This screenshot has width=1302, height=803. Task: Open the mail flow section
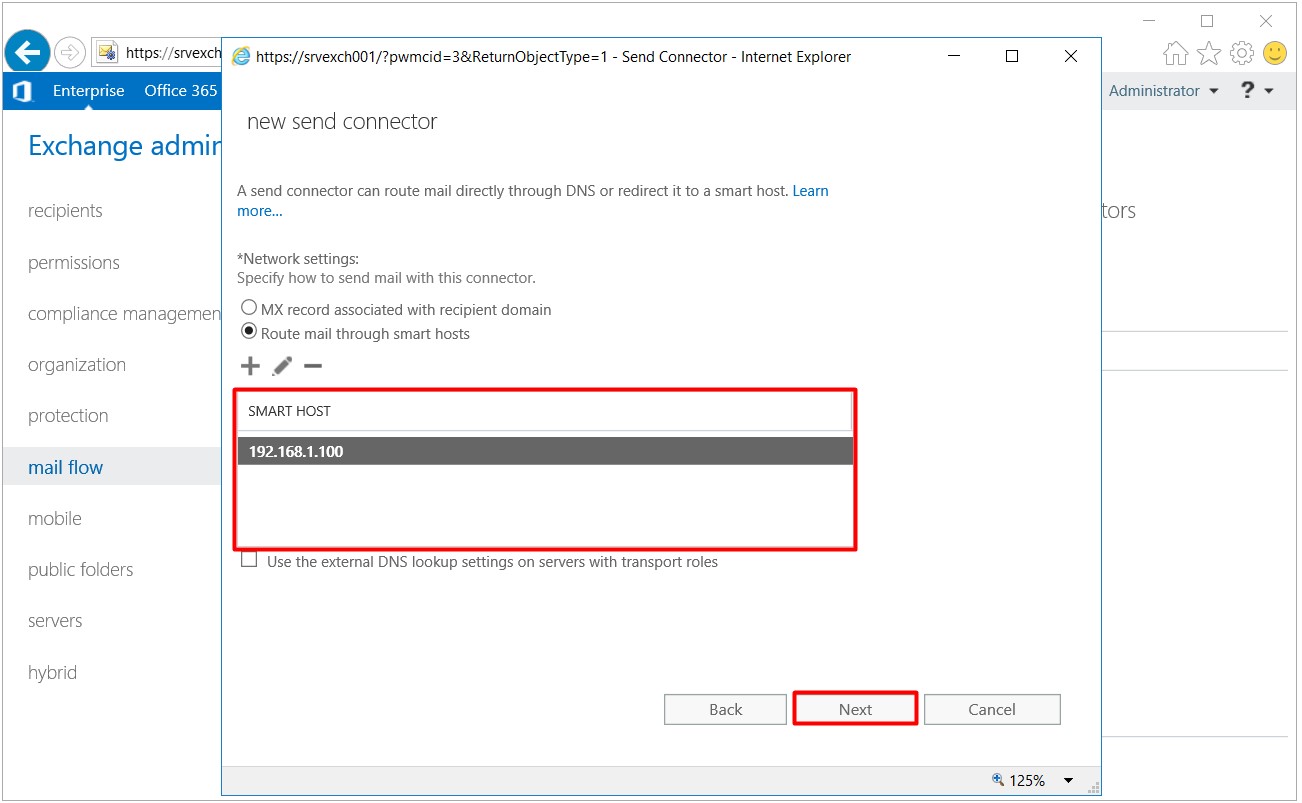point(65,467)
